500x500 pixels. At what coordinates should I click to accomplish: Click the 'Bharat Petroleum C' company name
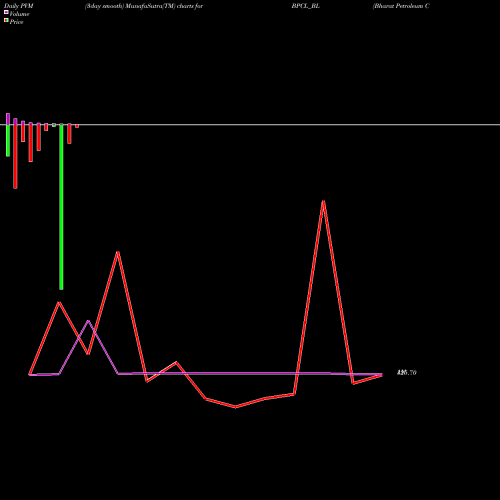(x=401, y=6)
